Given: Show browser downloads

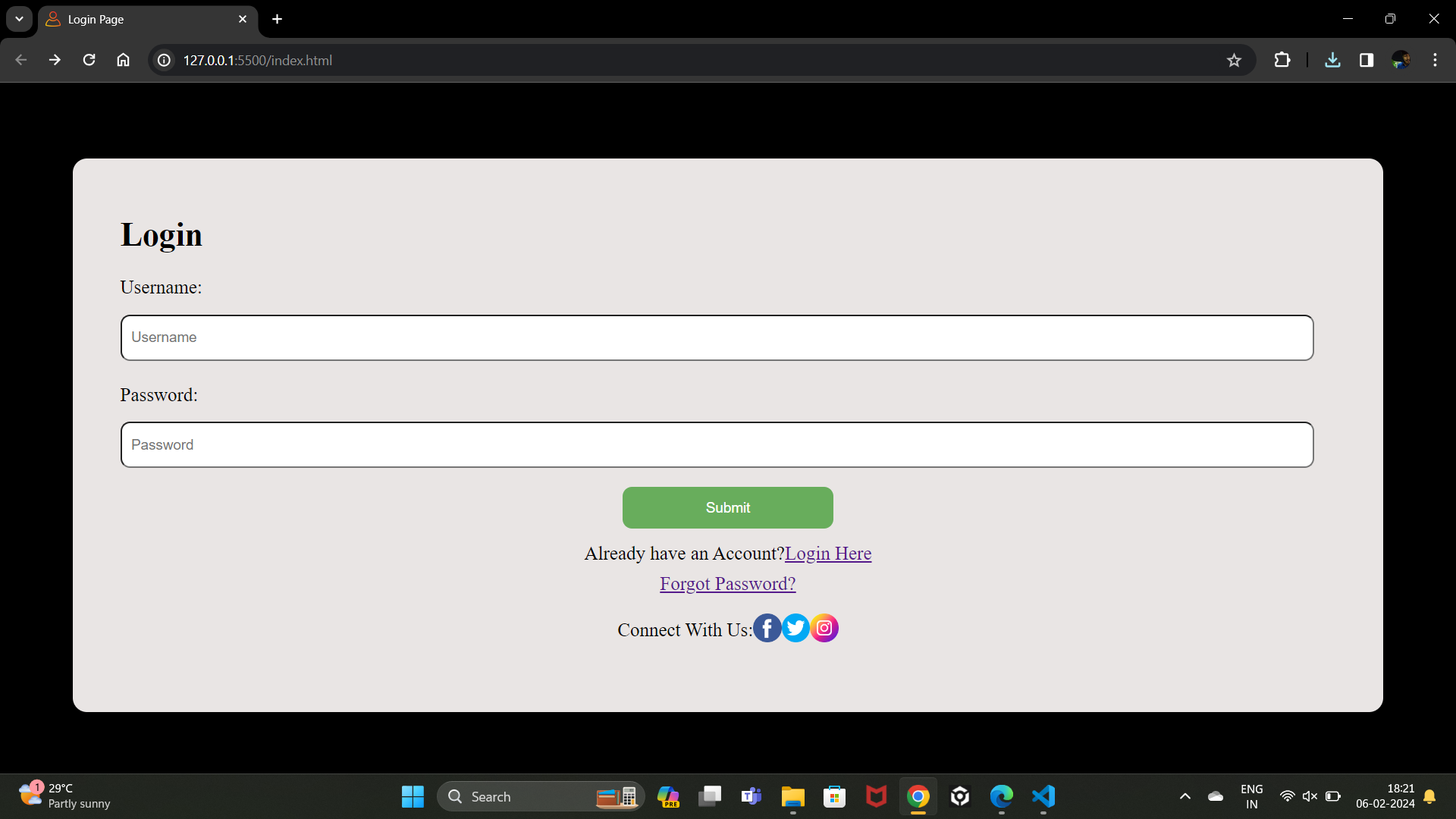Looking at the screenshot, I should [x=1332, y=60].
